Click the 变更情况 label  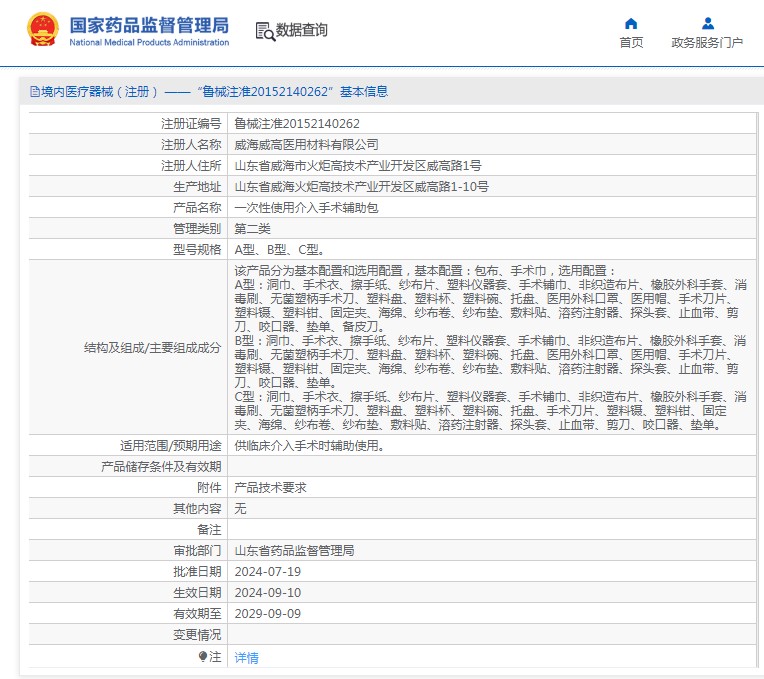pos(197,634)
